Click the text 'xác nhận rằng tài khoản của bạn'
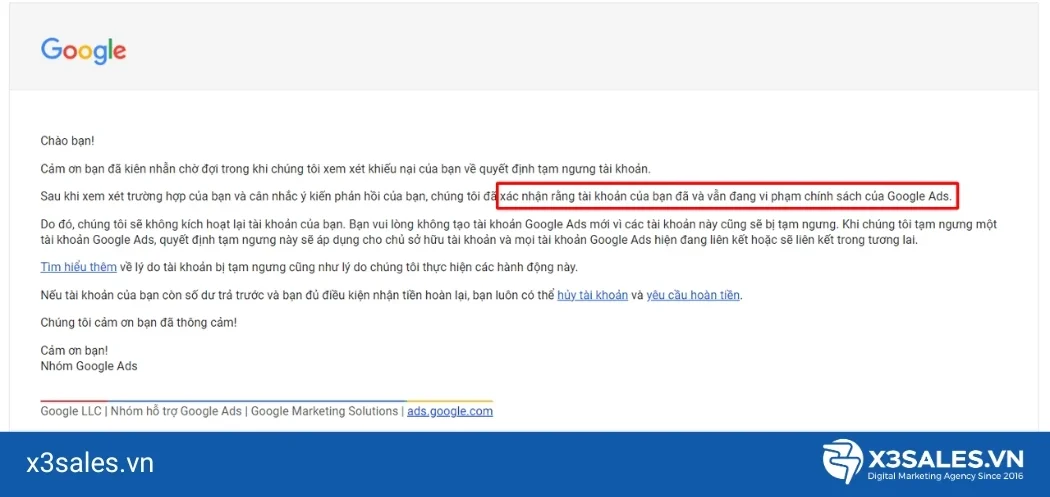Screen dimensions: 1050x497 tap(584, 196)
